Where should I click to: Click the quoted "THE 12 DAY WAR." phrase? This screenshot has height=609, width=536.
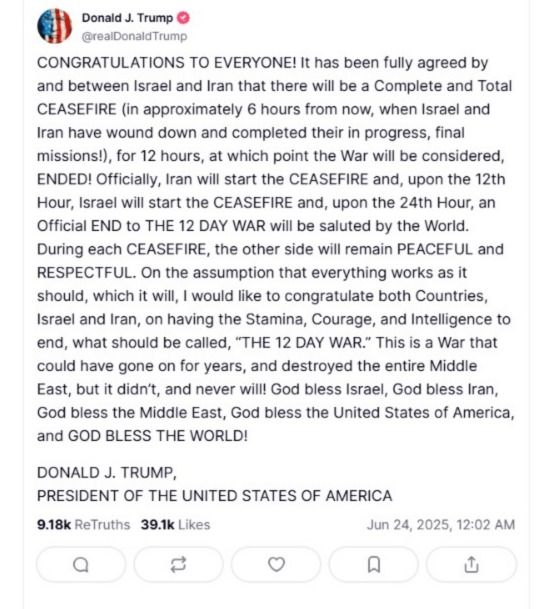click(x=304, y=343)
